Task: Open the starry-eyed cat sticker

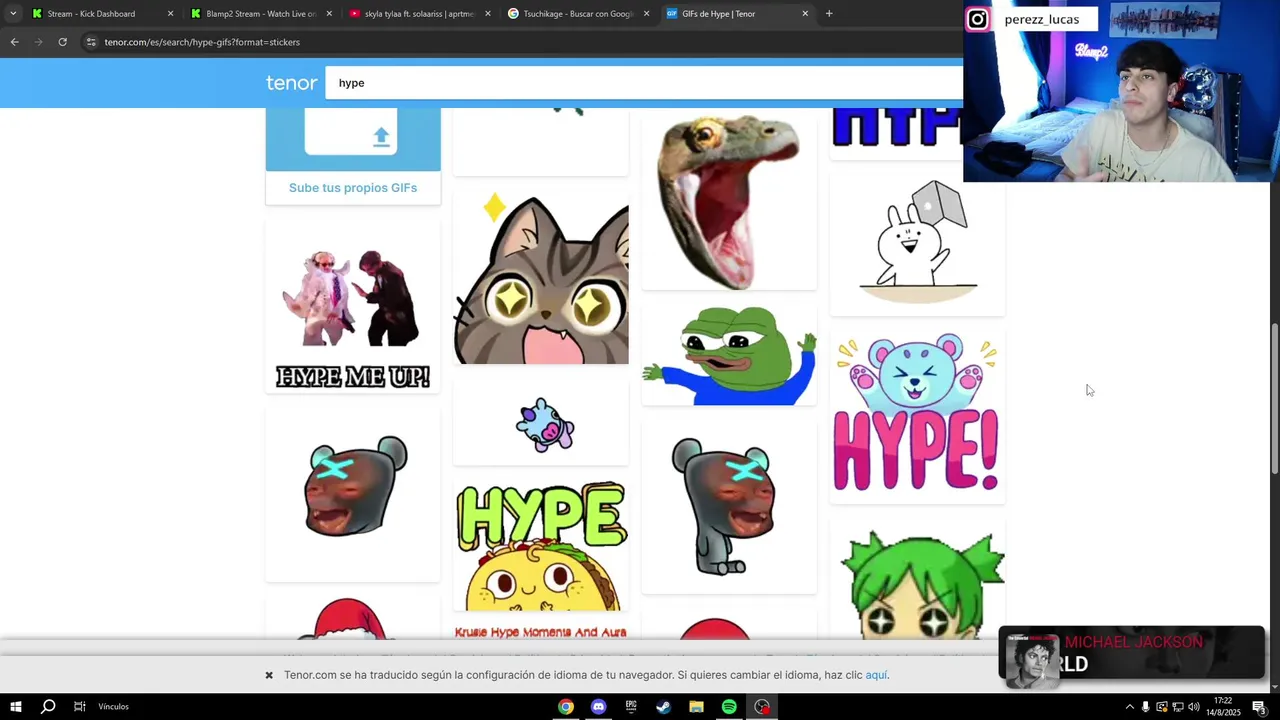Action: [x=541, y=278]
